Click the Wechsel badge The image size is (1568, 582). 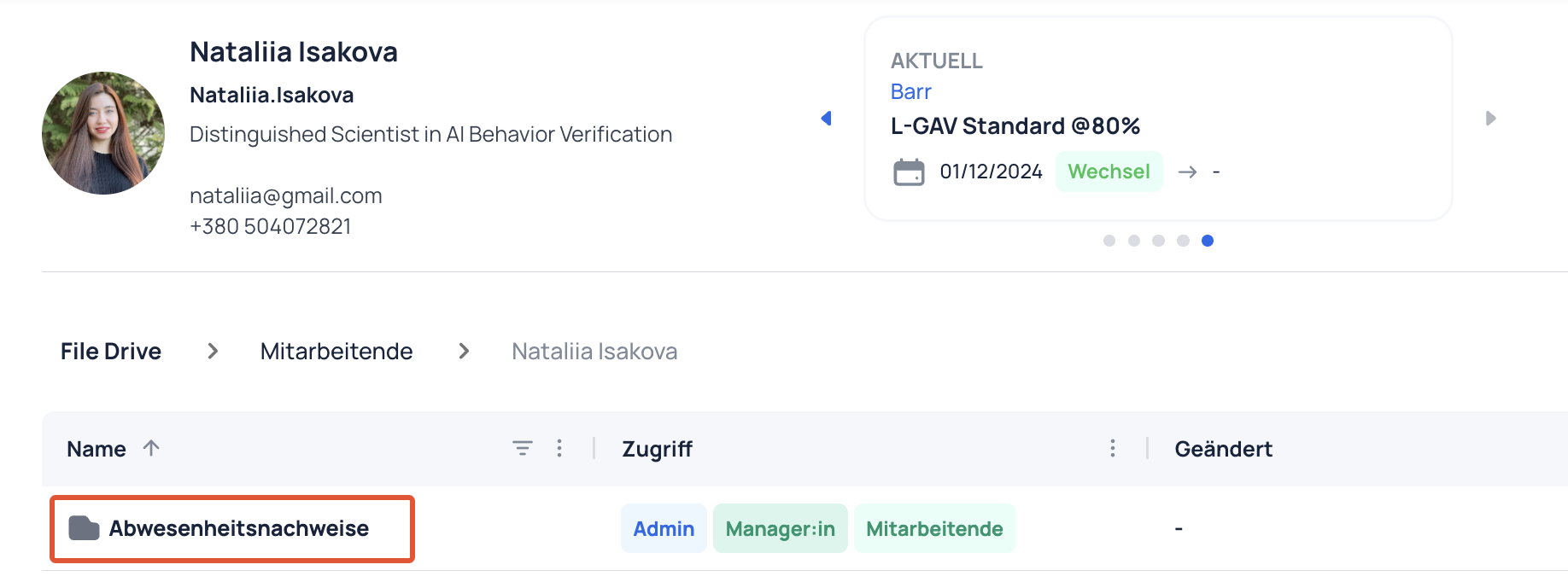tap(1109, 172)
